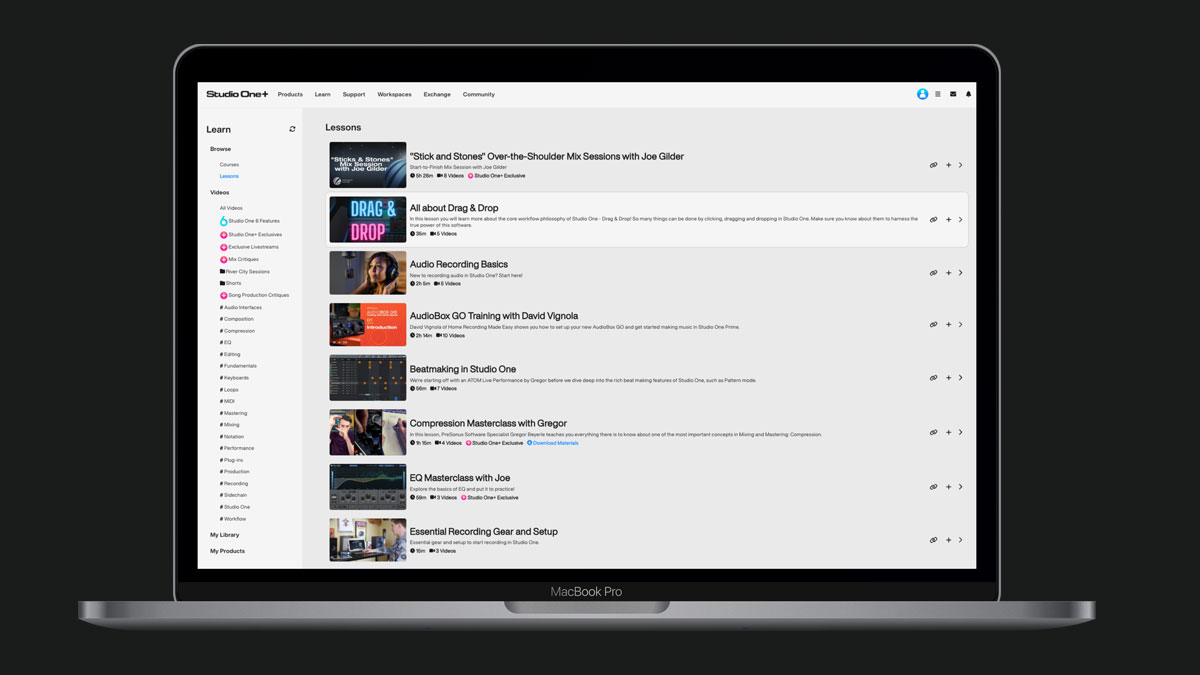The height and width of the screenshot is (675, 1200).
Task: Open the list icon next to the avatar
Action: 938,94
